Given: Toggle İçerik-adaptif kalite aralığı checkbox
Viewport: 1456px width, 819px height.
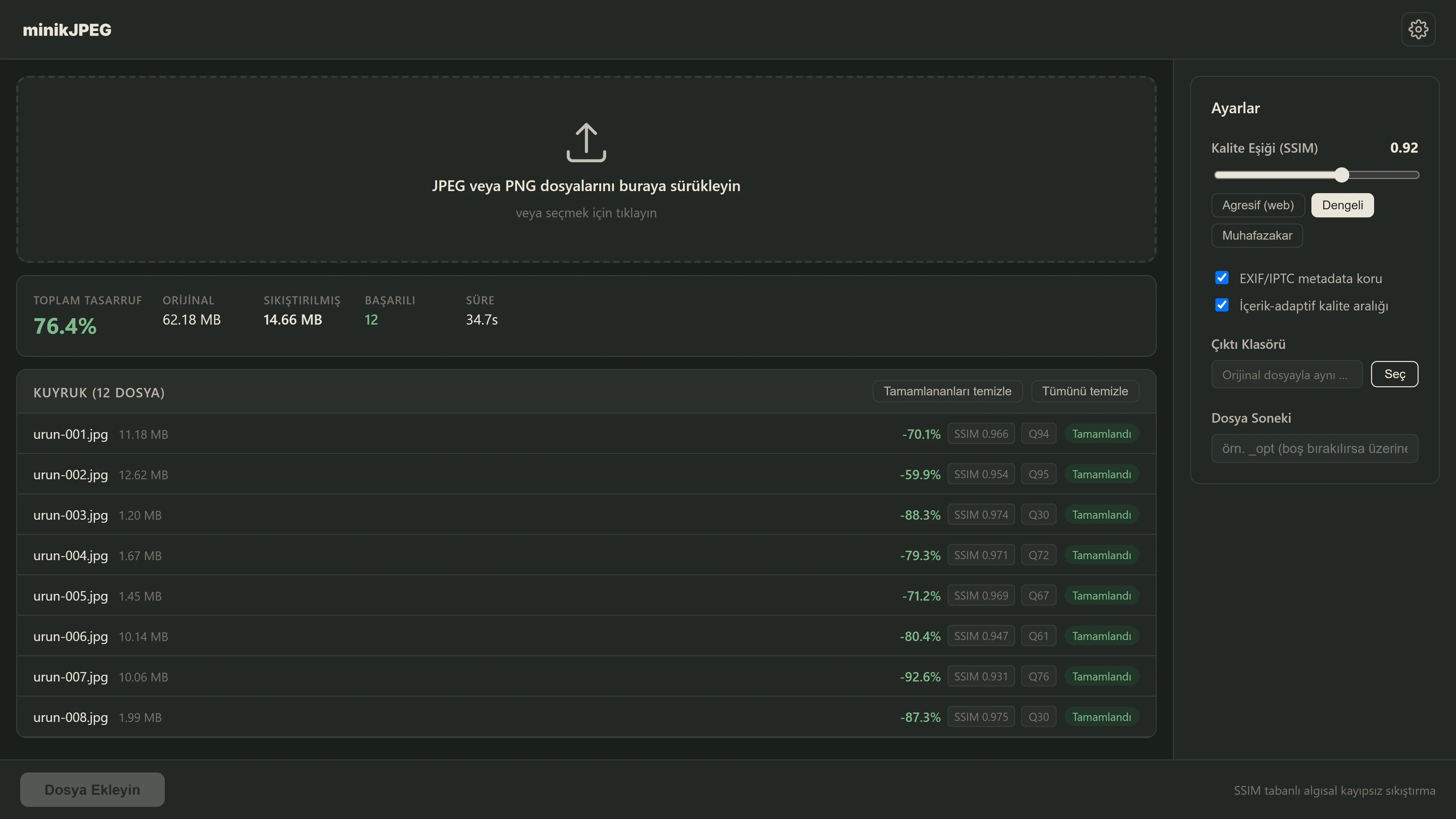Looking at the screenshot, I should pos(1221,305).
